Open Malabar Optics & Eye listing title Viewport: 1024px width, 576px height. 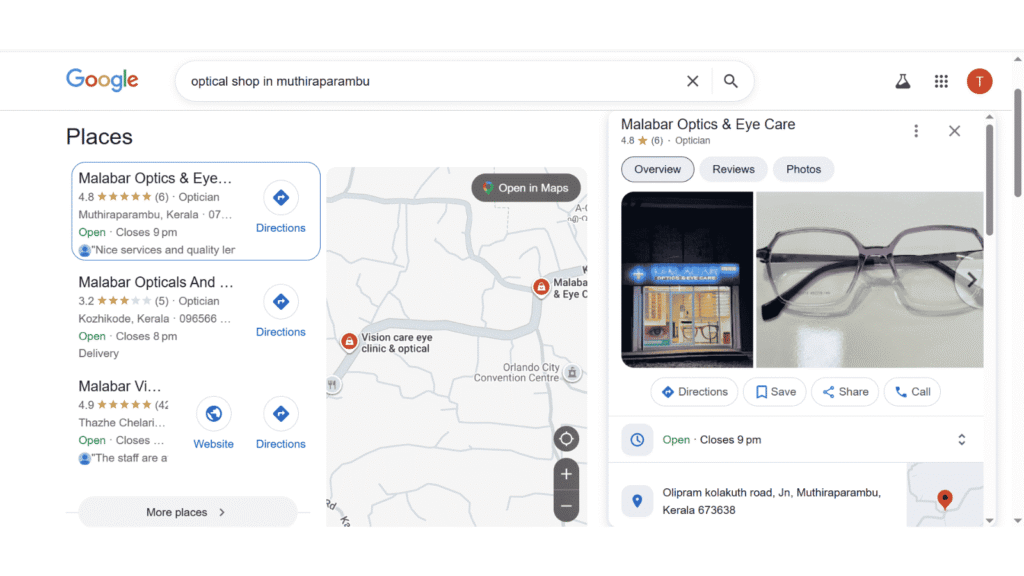(x=155, y=178)
